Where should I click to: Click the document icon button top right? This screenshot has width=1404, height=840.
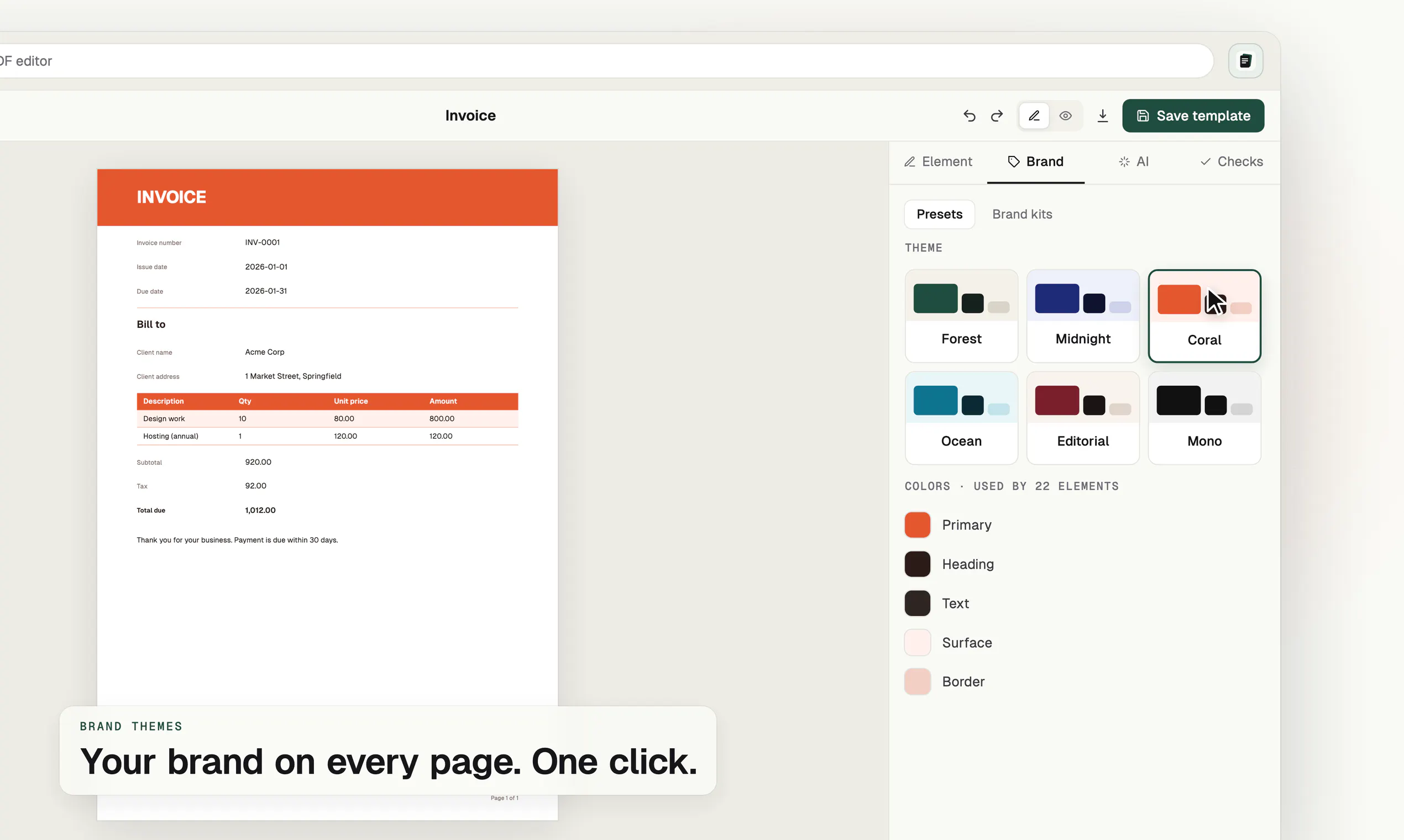click(x=1245, y=61)
